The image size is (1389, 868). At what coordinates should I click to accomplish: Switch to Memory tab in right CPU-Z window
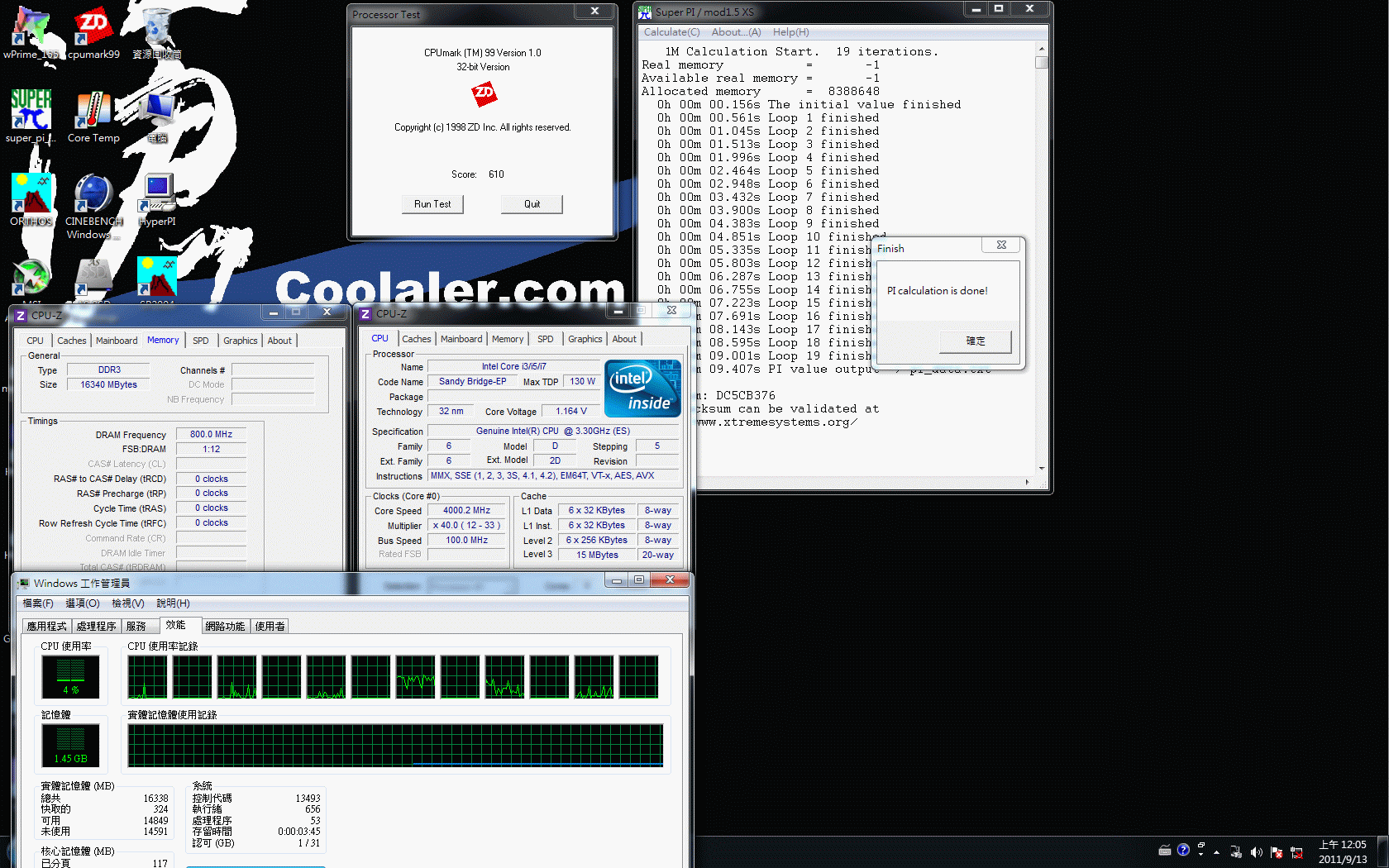pyautogui.click(x=507, y=339)
